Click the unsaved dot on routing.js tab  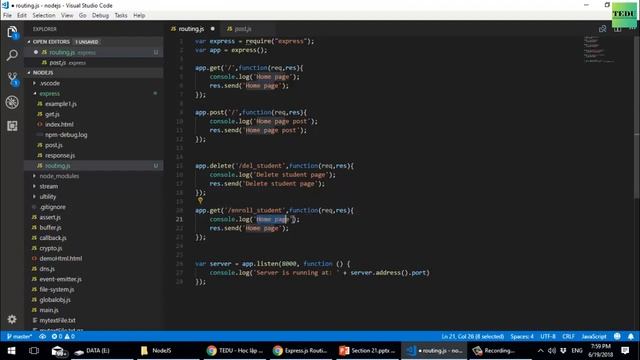coord(213,29)
